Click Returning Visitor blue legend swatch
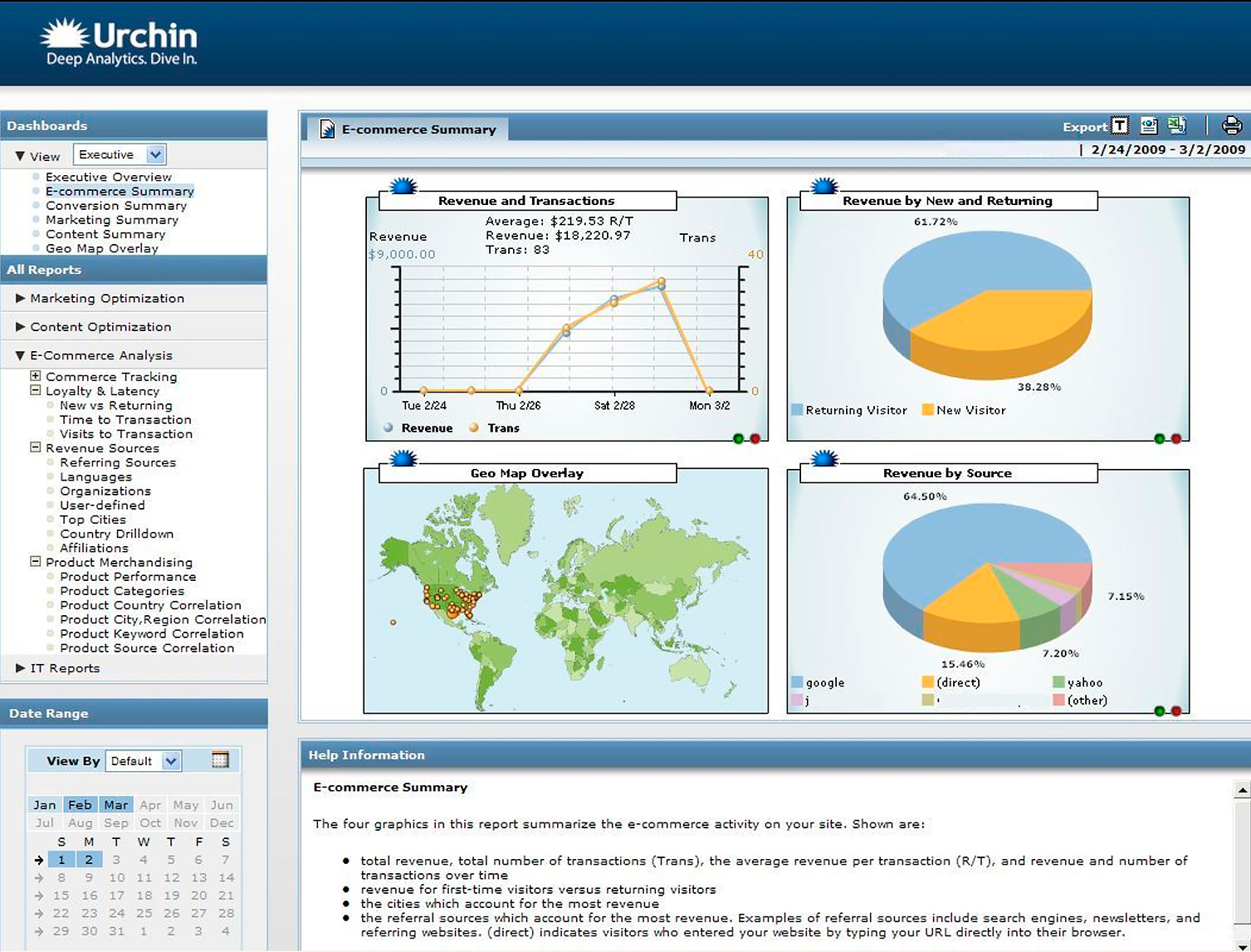The width and height of the screenshot is (1251, 952). tap(797, 409)
